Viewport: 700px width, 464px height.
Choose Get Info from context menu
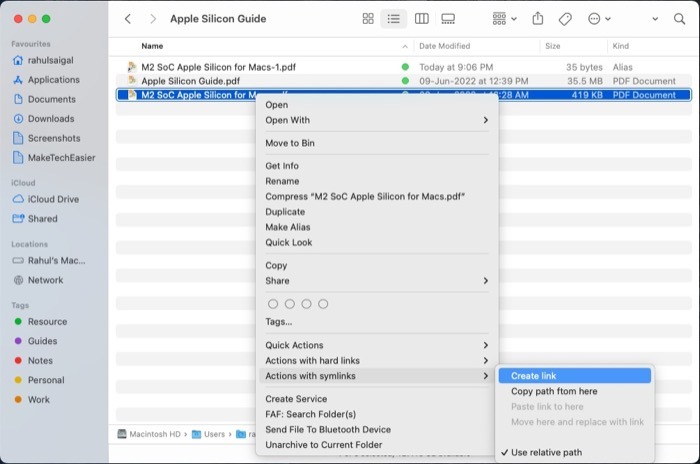point(282,166)
